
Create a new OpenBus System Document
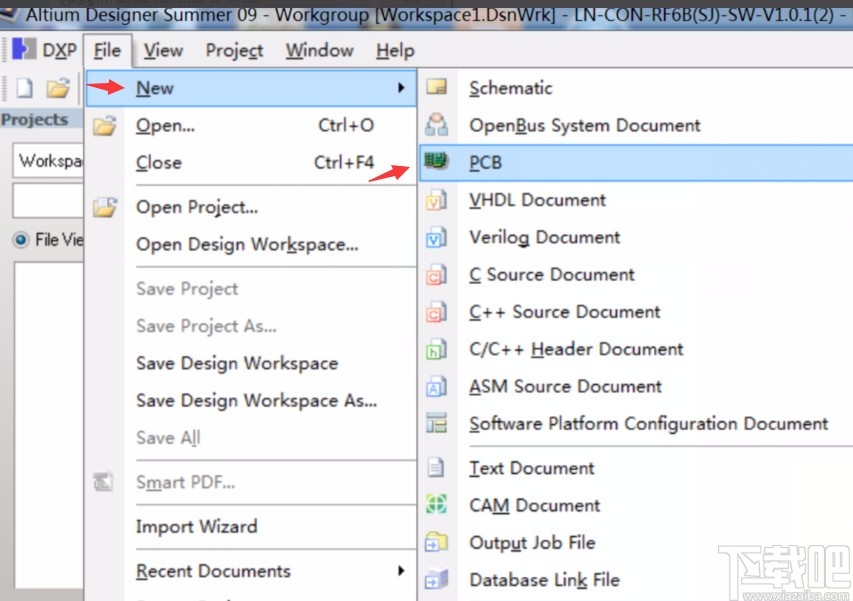(x=636, y=125)
